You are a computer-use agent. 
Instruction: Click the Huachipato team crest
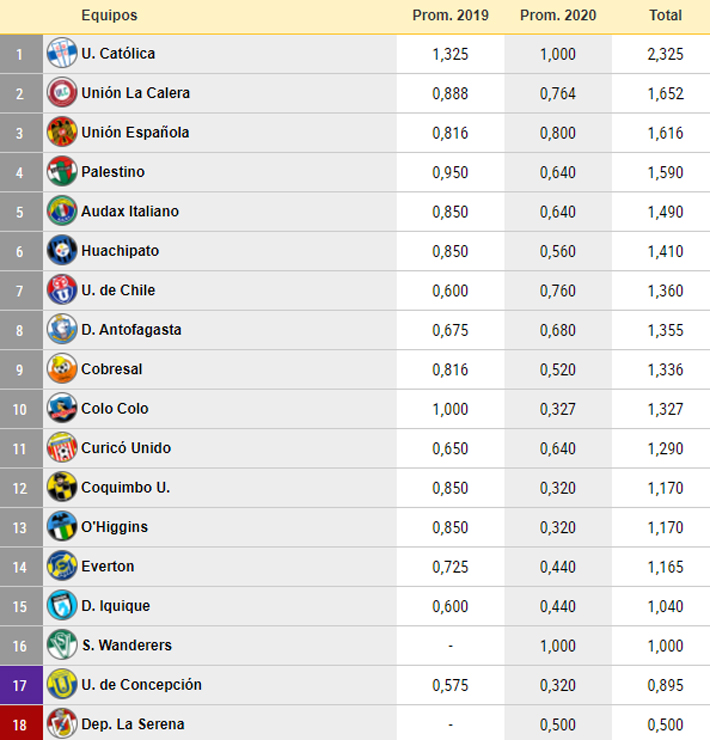click(62, 251)
